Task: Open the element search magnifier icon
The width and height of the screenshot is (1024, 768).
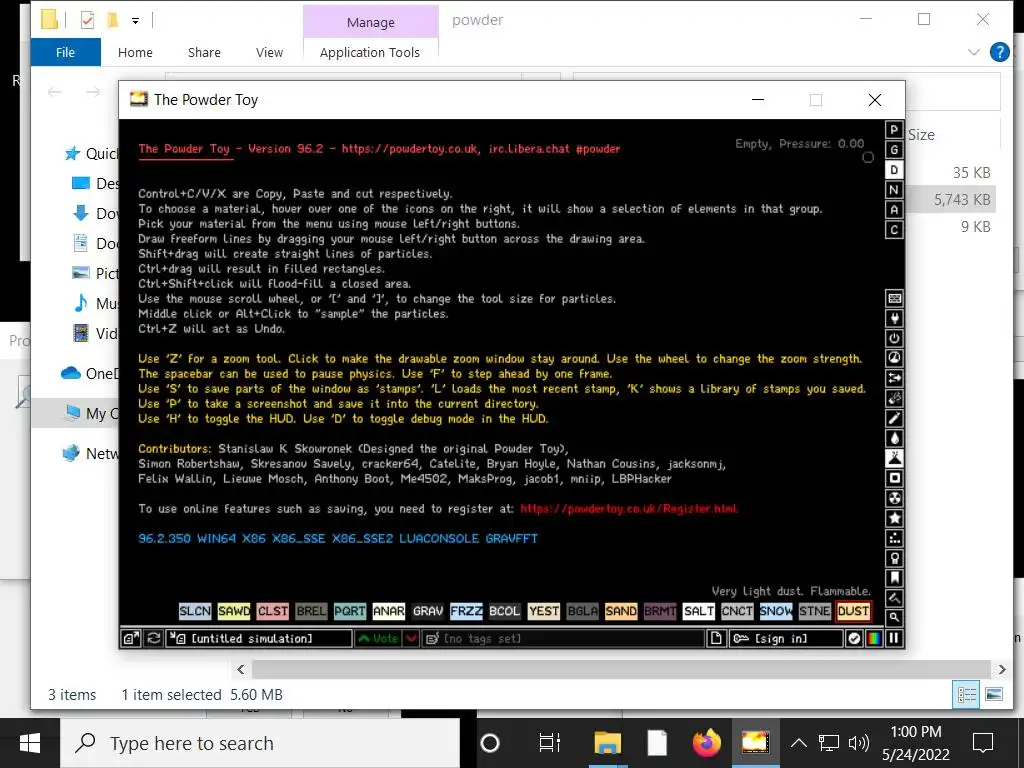Action: click(894, 617)
